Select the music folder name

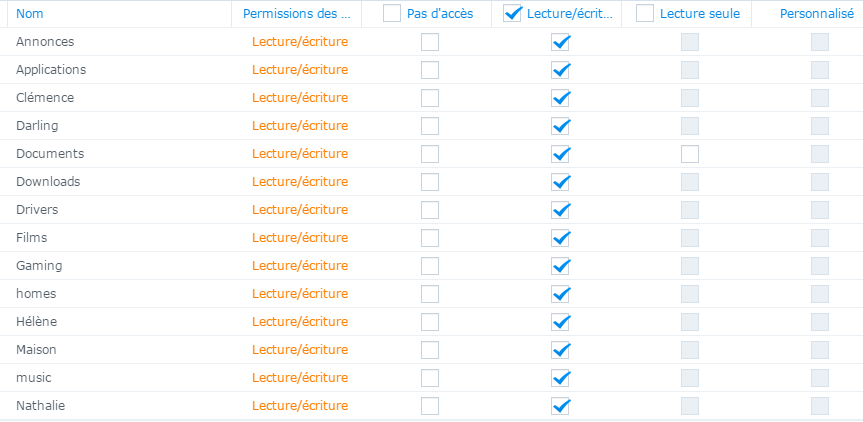tap(33, 378)
